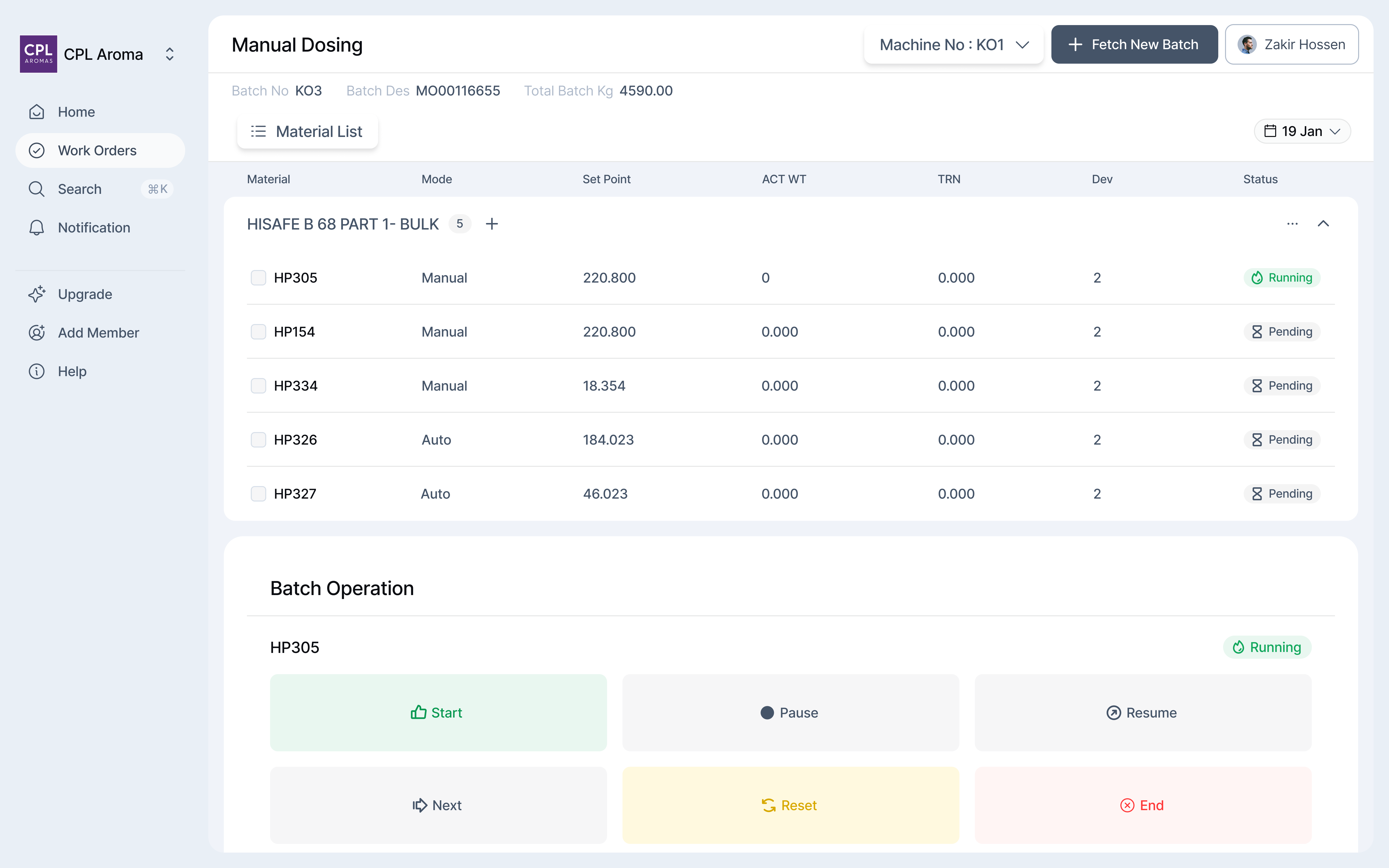The image size is (1389, 868).
Task: Open the workspace switcher arrows beside CPL Aroma
Action: [x=169, y=54]
